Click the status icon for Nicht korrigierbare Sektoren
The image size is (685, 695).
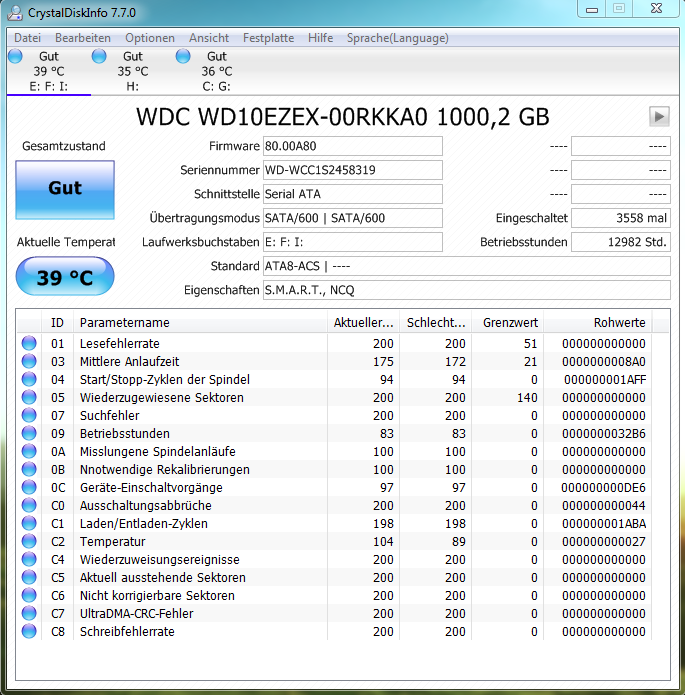(x=29, y=595)
